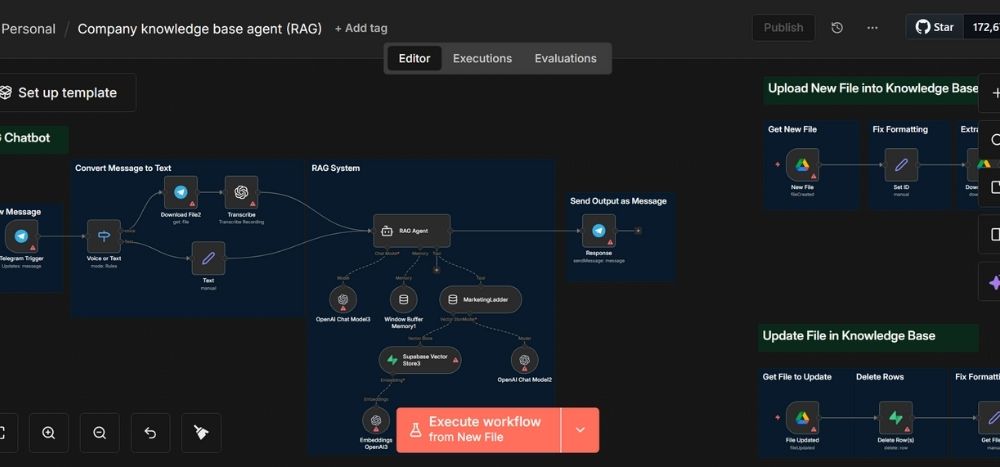Screen dimensions: 1000x467
Task: Select the OpenAI Chat Model2 node
Action: pos(524,360)
